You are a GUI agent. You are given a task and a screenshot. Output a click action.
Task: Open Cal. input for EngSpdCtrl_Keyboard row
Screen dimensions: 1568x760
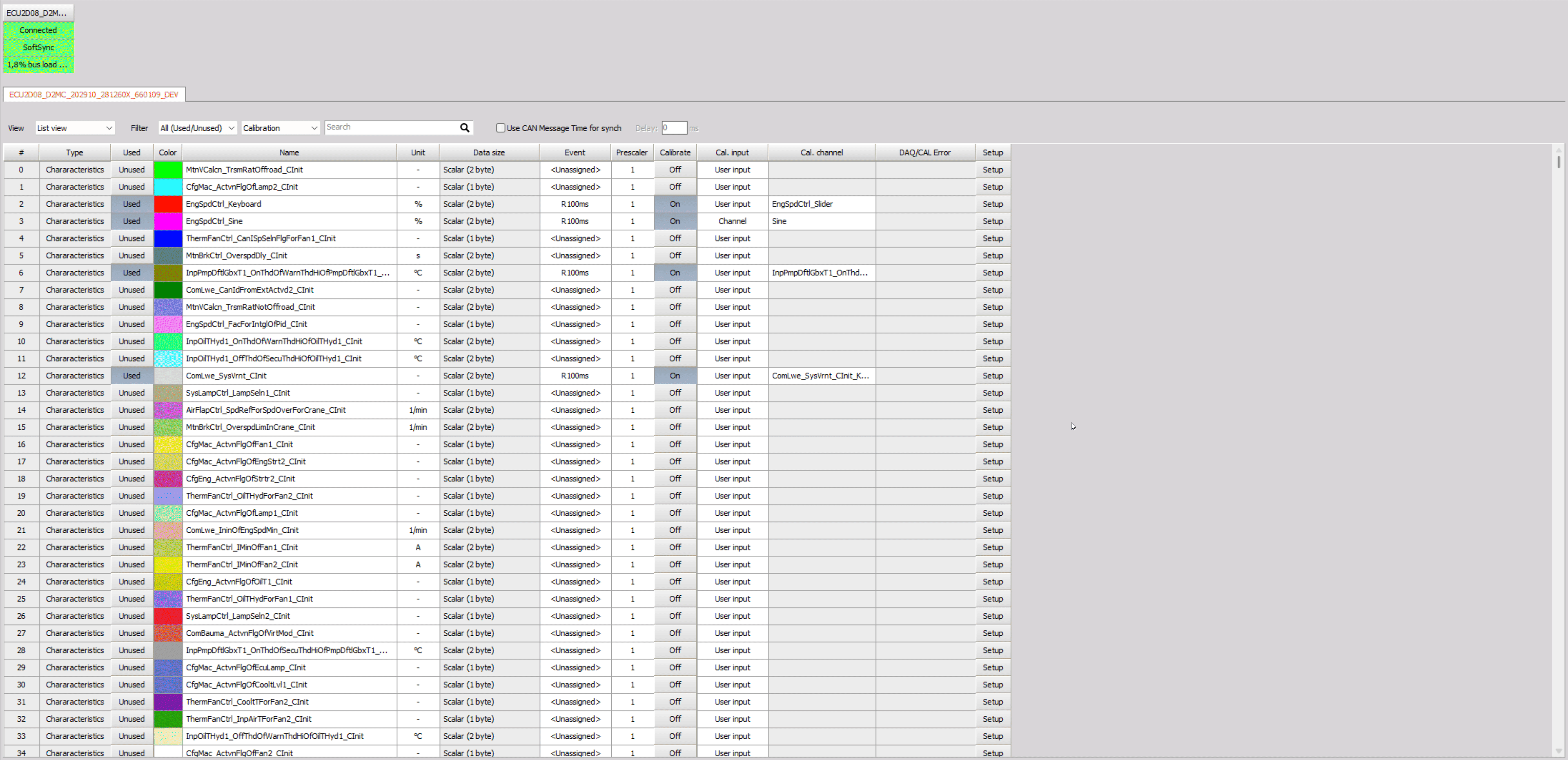click(x=732, y=204)
